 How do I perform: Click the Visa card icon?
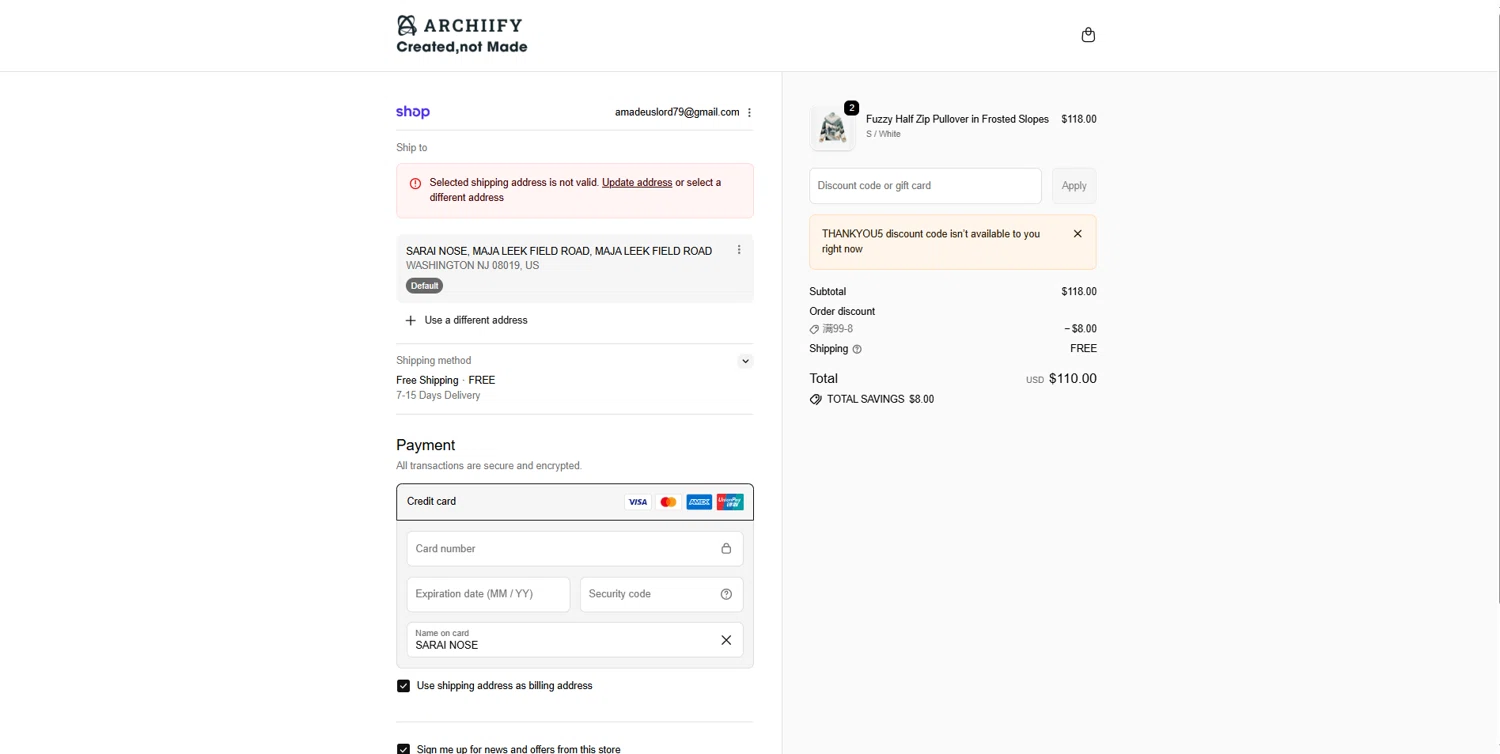[x=637, y=502]
